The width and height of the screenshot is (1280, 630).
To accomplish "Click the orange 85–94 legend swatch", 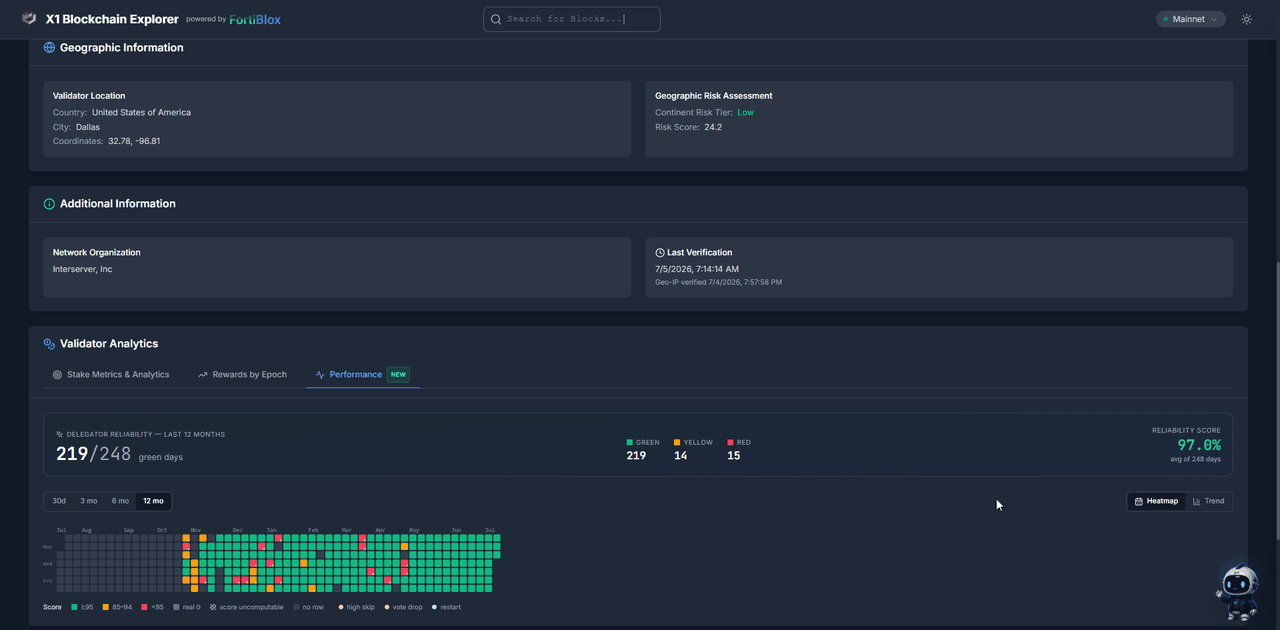I will pyautogui.click(x=106, y=607).
